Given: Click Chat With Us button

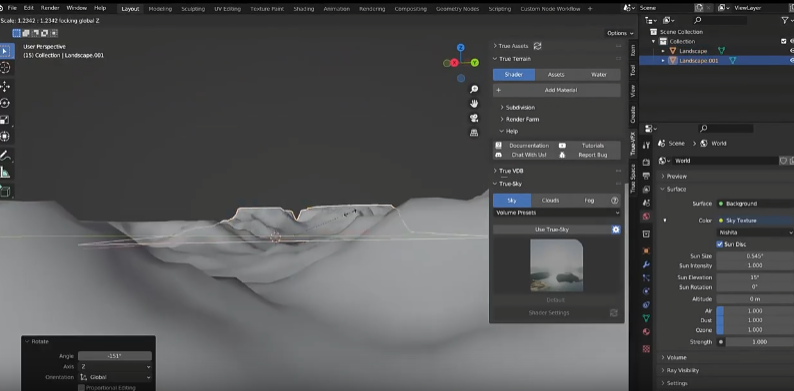Looking at the screenshot, I should (525, 155).
